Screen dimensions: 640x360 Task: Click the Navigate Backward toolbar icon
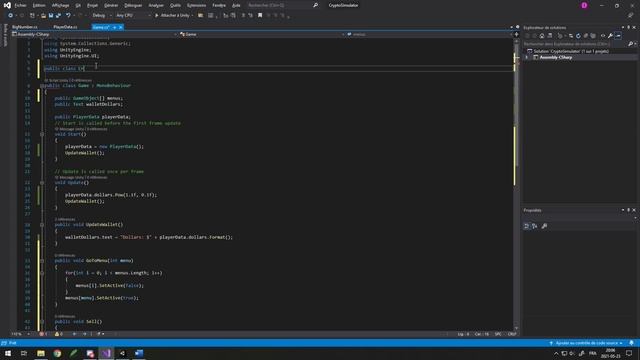pos(10,16)
